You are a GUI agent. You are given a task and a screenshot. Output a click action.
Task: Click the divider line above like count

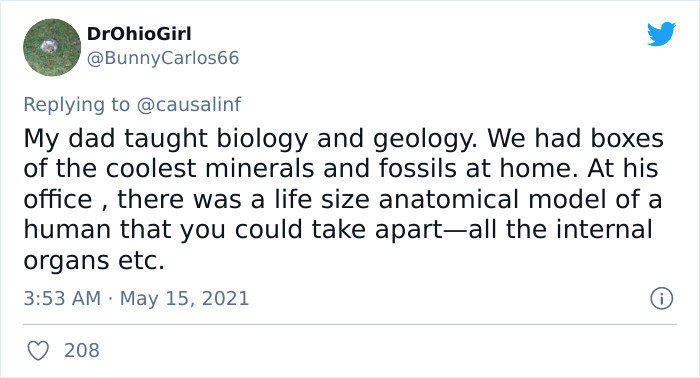[x=350, y=324]
